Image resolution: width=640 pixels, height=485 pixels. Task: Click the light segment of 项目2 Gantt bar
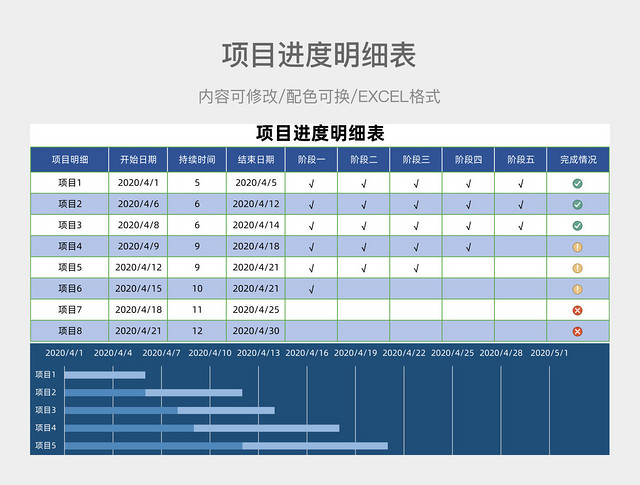click(x=193, y=393)
